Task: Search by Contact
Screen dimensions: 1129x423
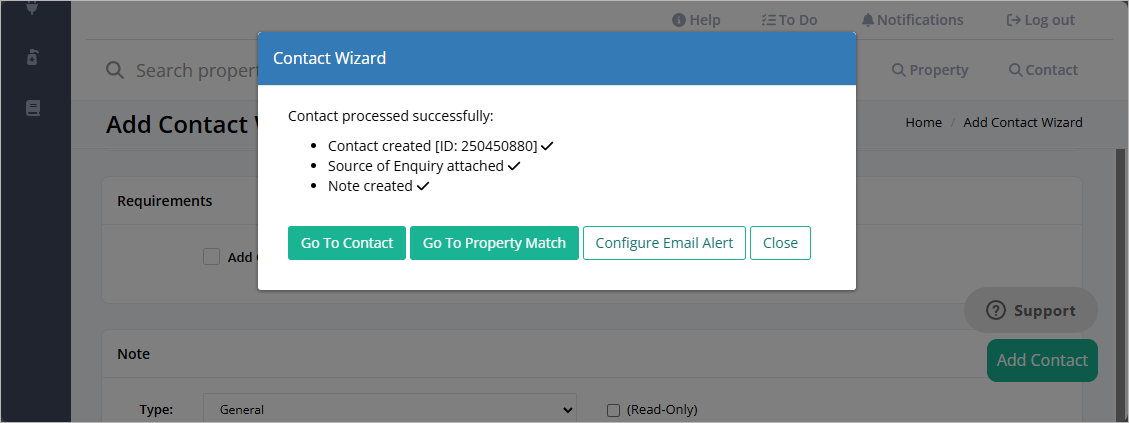Action: (1043, 70)
